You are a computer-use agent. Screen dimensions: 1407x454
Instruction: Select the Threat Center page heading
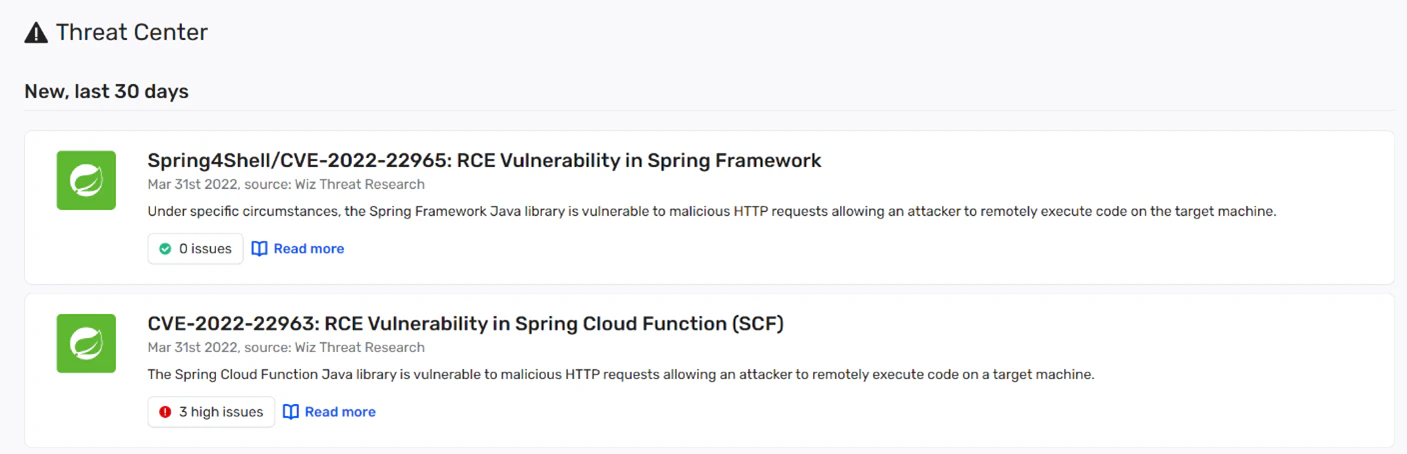click(131, 32)
